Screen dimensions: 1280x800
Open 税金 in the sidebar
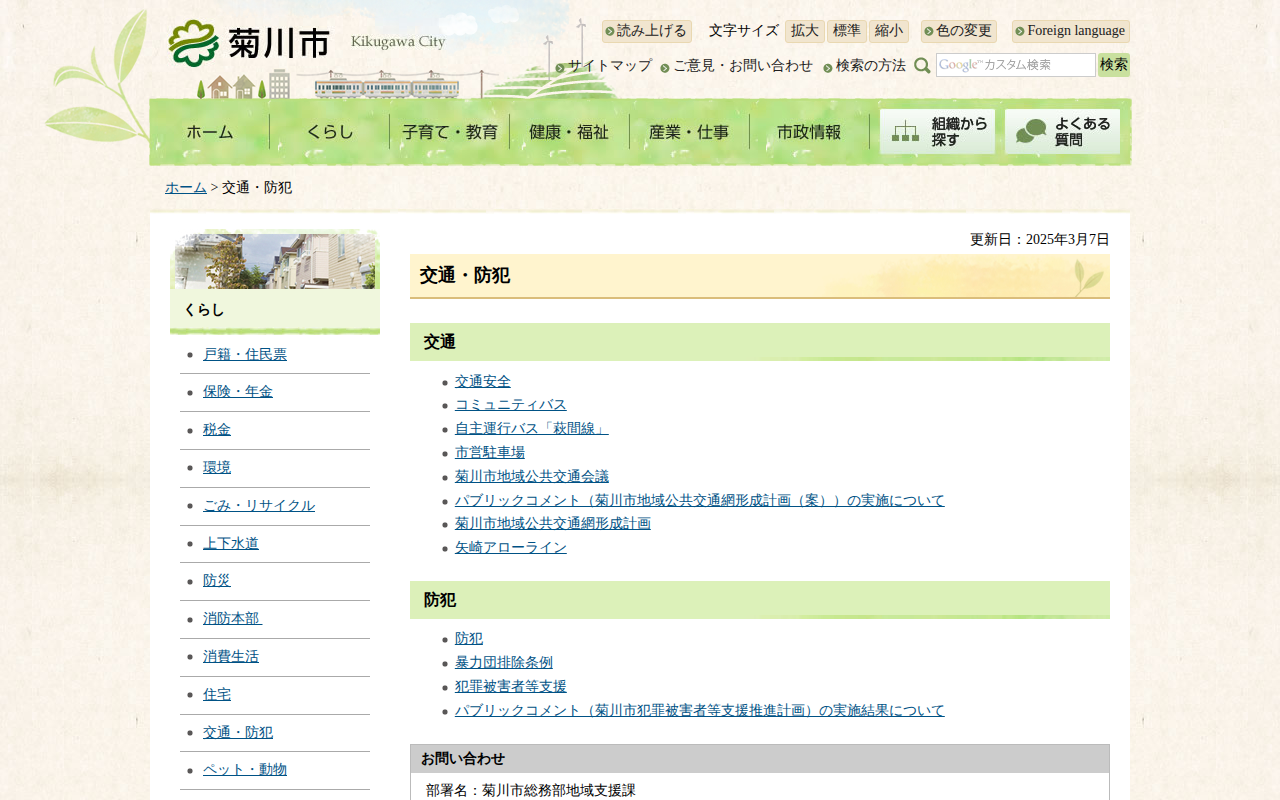click(217, 430)
